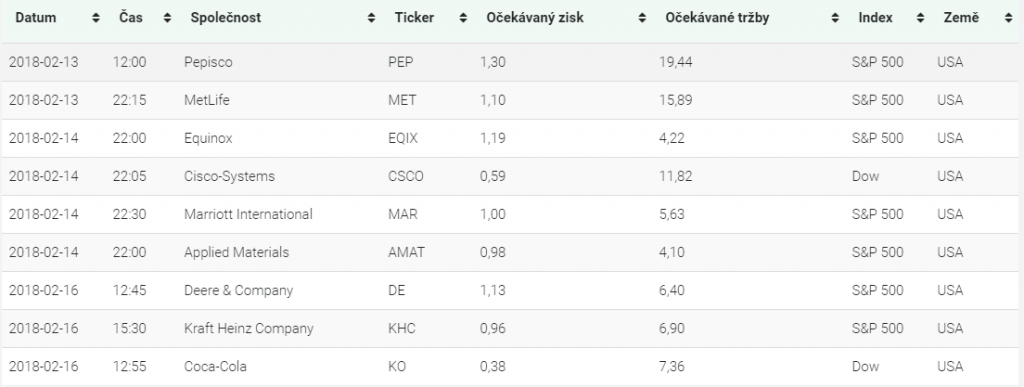Select the Datum column header text
Viewport: 1024px width, 387px height.
tap(36, 18)
